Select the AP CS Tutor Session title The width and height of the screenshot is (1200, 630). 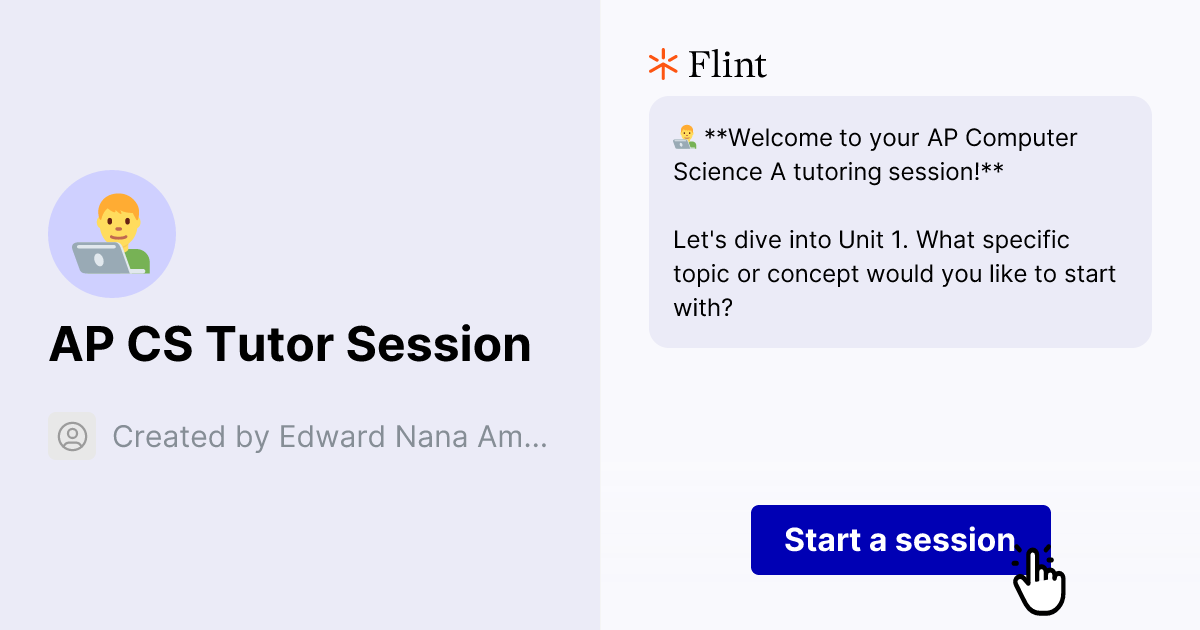[x=291, y=344]
